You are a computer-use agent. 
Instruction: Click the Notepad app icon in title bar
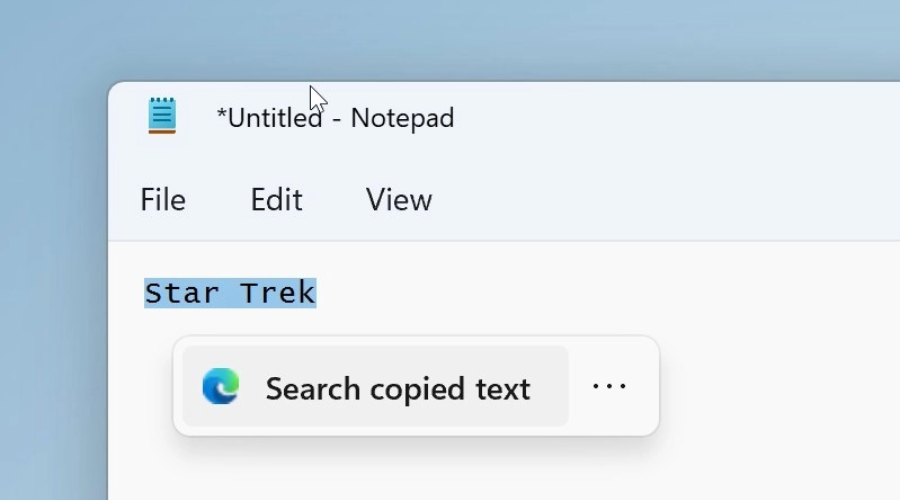(162, 115)
